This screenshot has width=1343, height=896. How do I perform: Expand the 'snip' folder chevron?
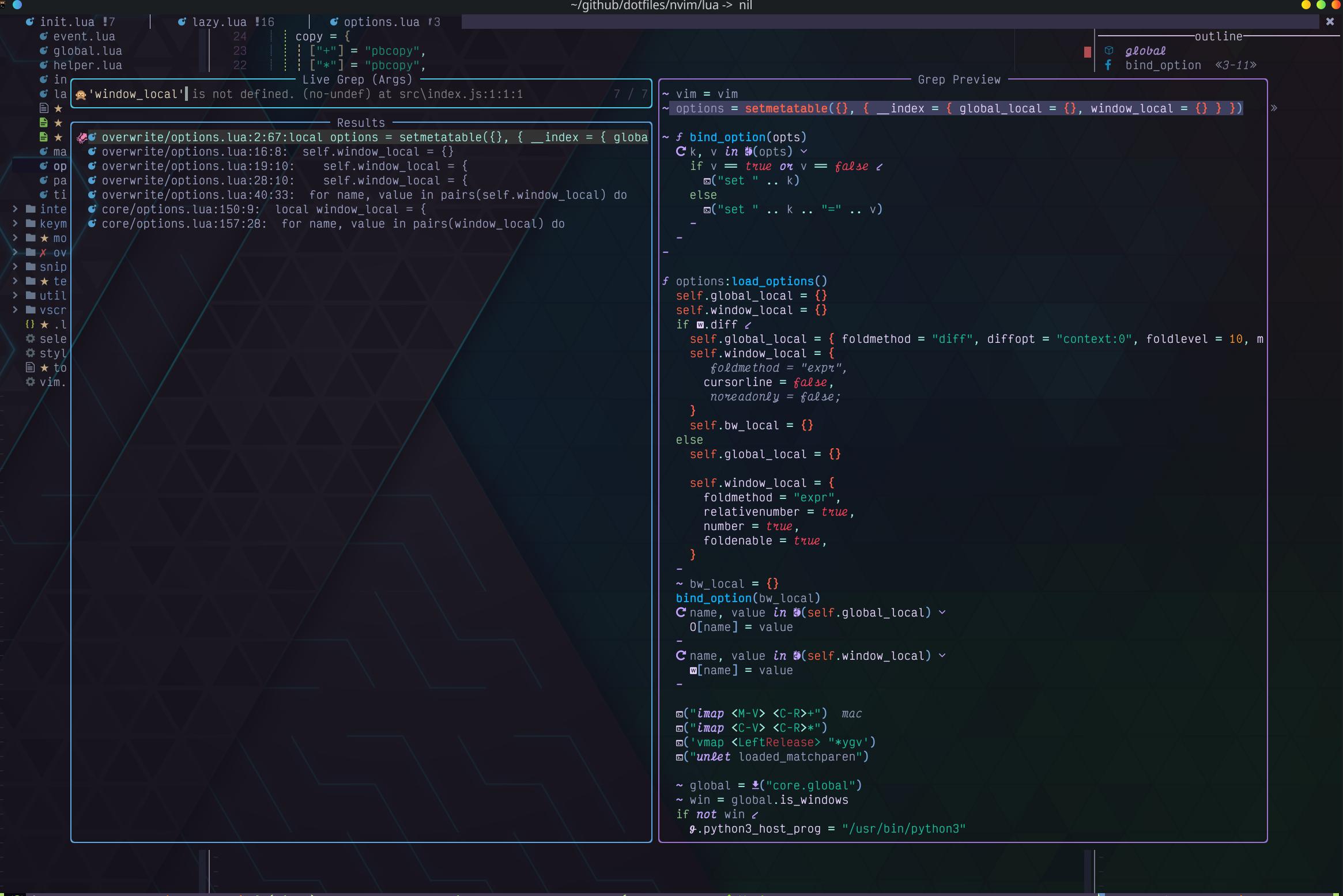[x=16, y=267]
